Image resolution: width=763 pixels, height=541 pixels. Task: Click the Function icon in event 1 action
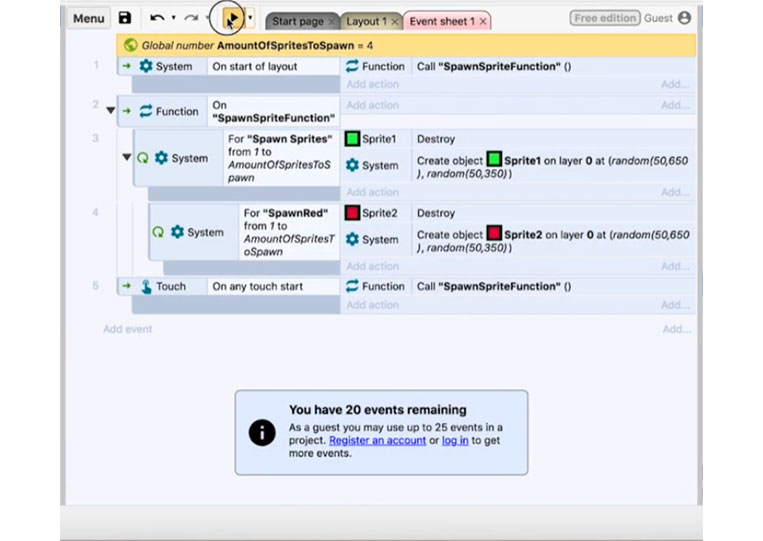pos(352,66)
